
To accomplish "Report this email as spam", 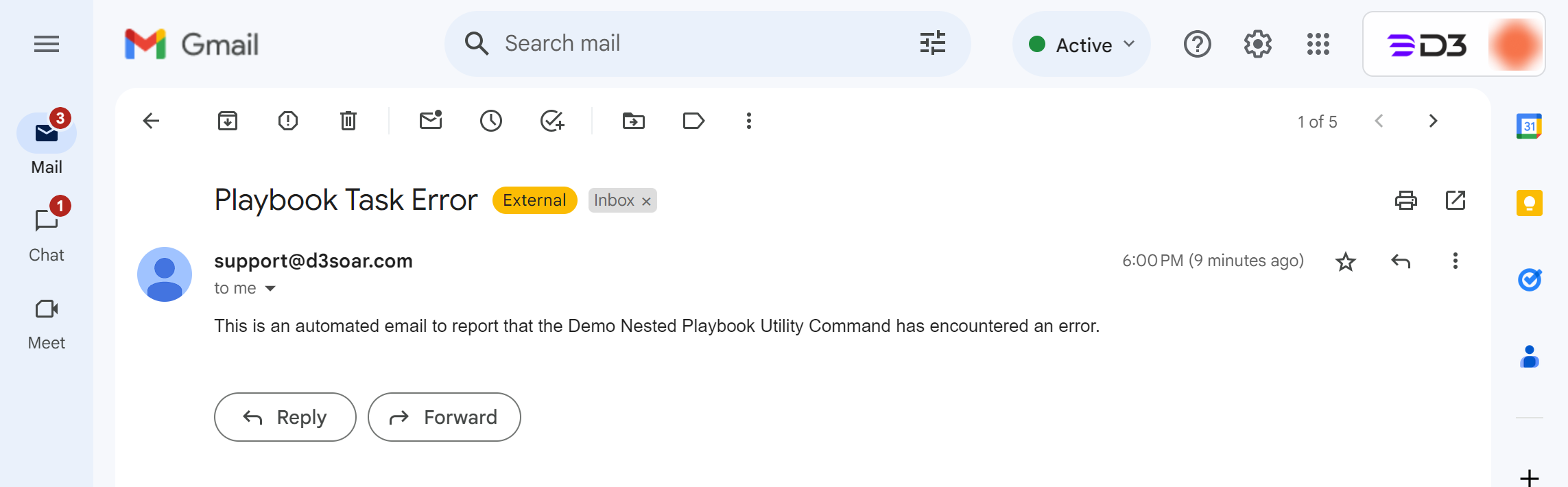I will 288,121.
